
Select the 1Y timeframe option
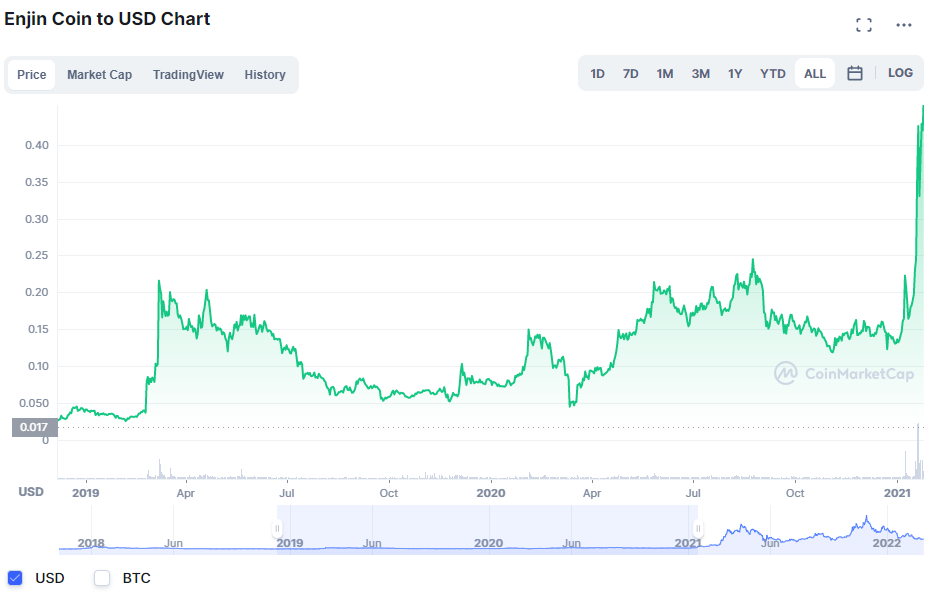[x=735, y=73]
